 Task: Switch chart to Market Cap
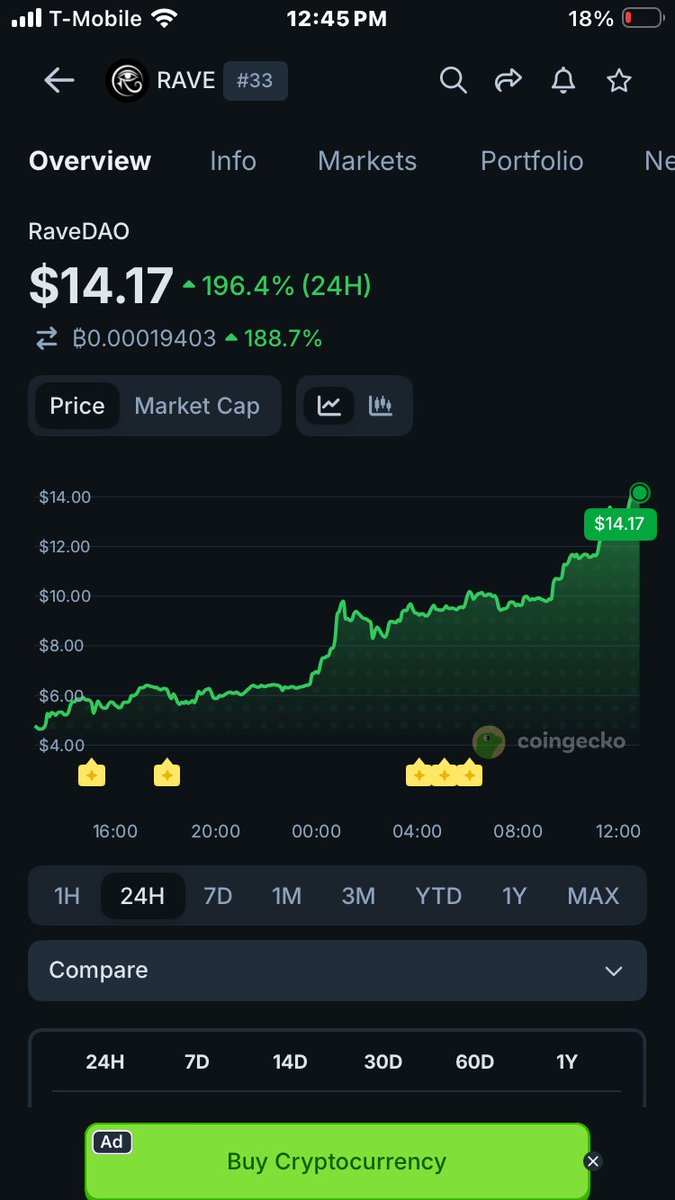[x=197, y=405]
